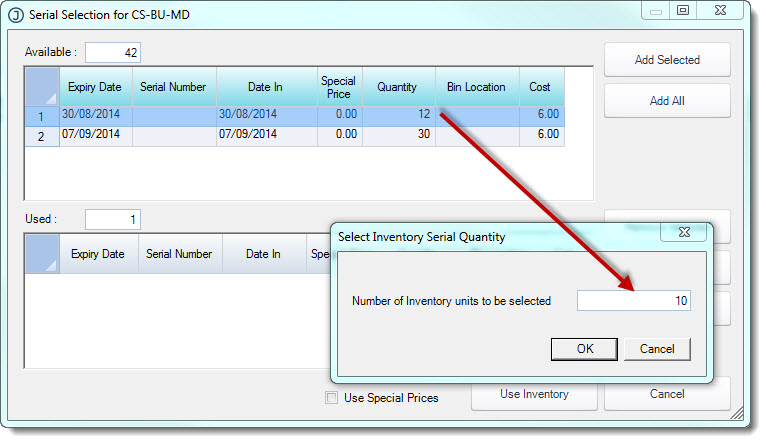Grab the window resize grip corner

tap(737, 413)
